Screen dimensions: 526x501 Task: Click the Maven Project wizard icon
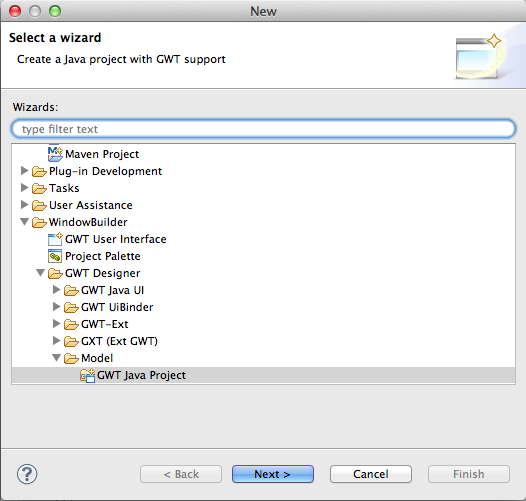[55, 154]
